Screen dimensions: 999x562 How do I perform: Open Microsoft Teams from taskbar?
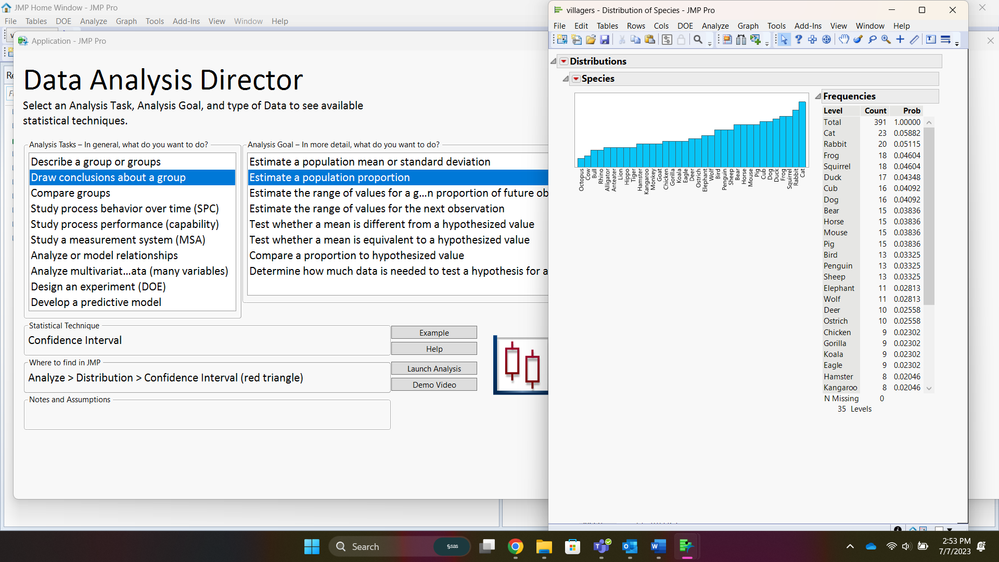click(601, 546)
